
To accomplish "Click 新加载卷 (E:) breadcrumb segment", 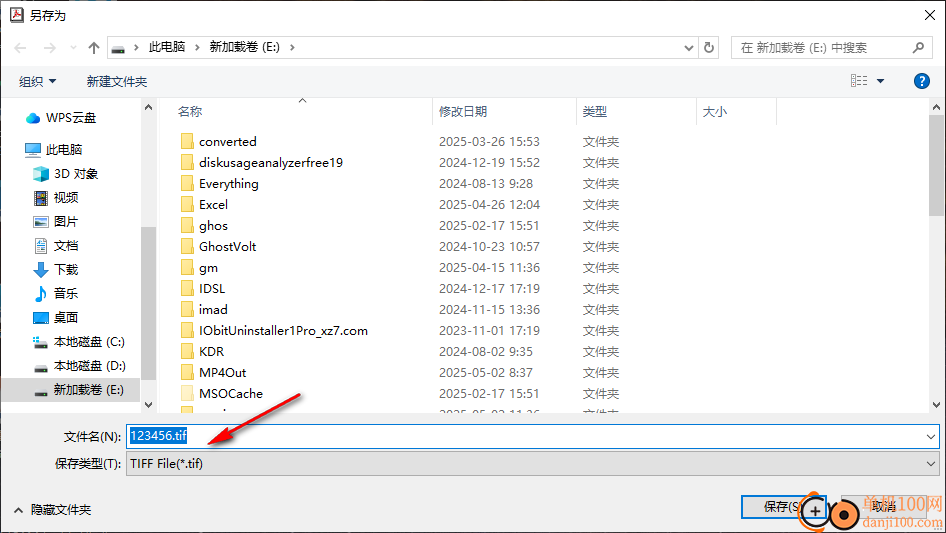I will click(244, 47).
